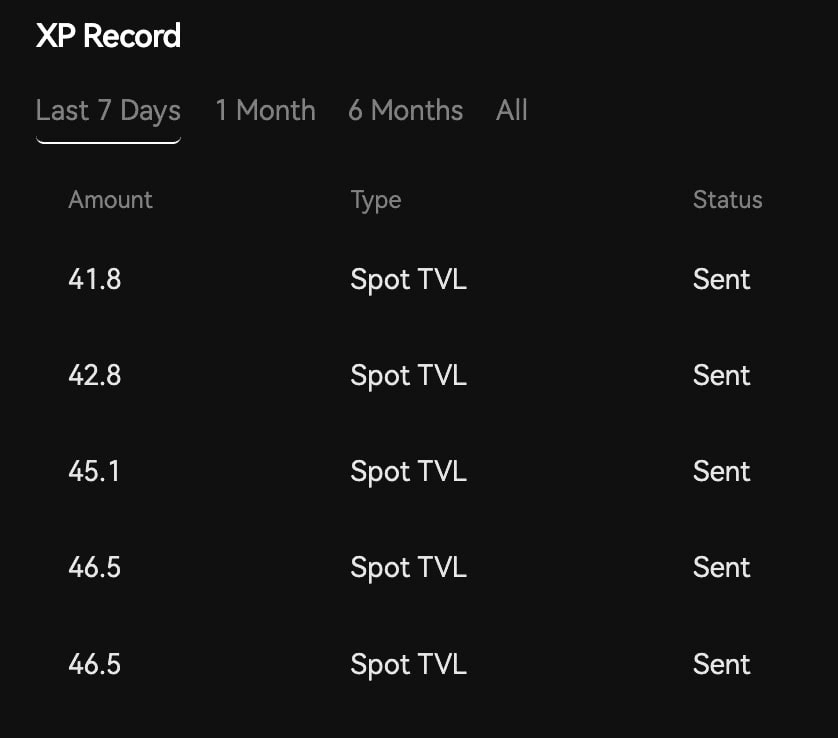The height and width of the screenshot is (738, 838).
Task: Select the 45.1 amount entry
Action: tap(94, 471)
